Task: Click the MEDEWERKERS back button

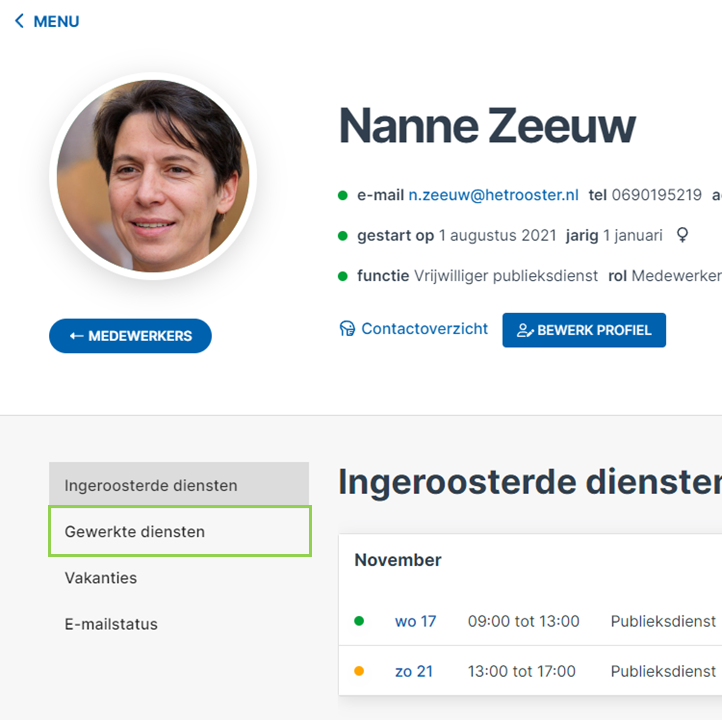Action: [130, 336]
